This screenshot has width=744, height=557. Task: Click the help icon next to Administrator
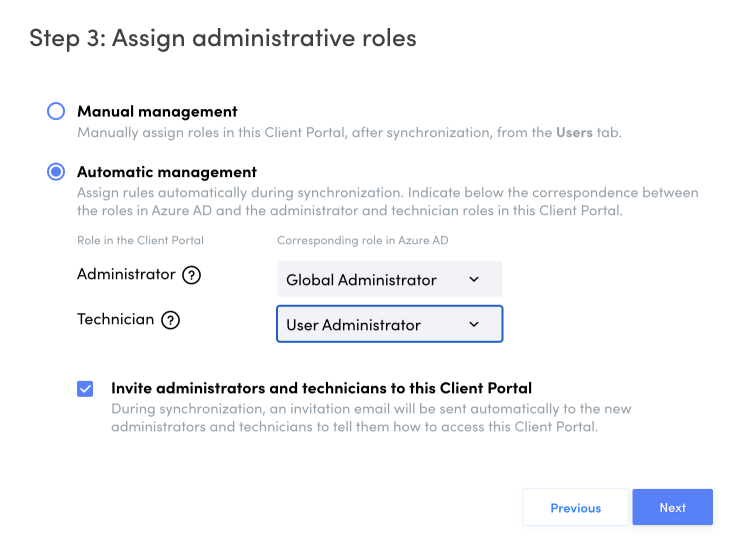pos(192,275)
